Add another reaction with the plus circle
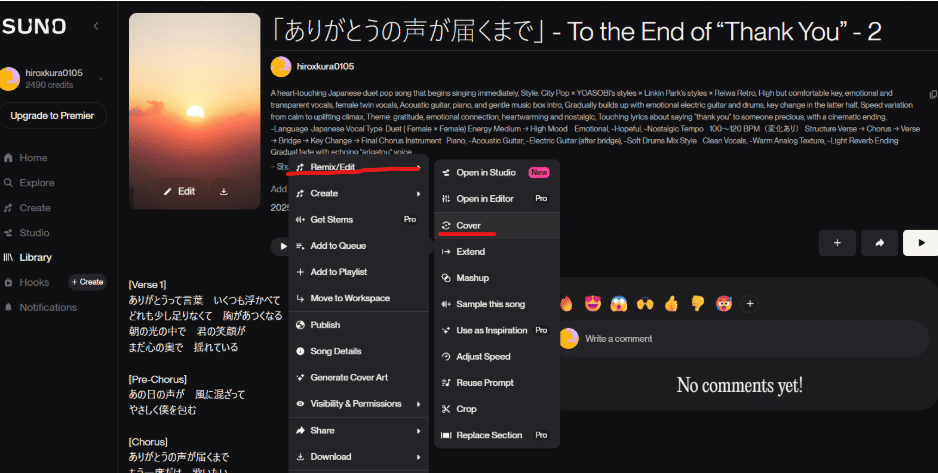 click(x=750, y=304)
